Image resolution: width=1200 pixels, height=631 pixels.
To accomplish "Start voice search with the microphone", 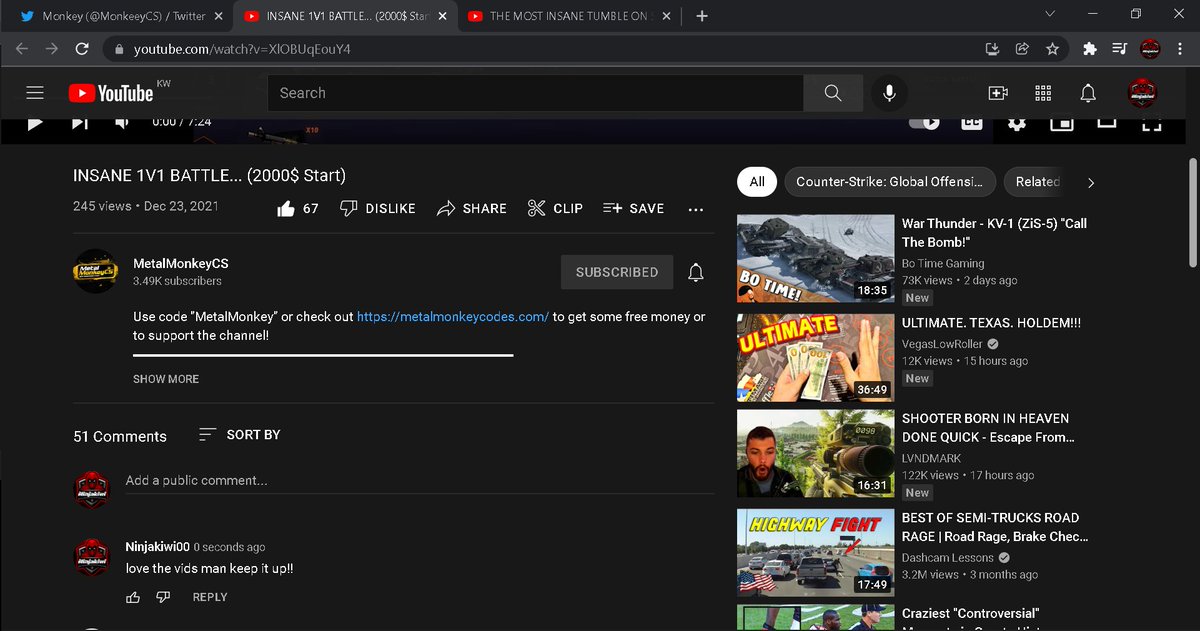I will pyautogui.click(x=888, y=93).
